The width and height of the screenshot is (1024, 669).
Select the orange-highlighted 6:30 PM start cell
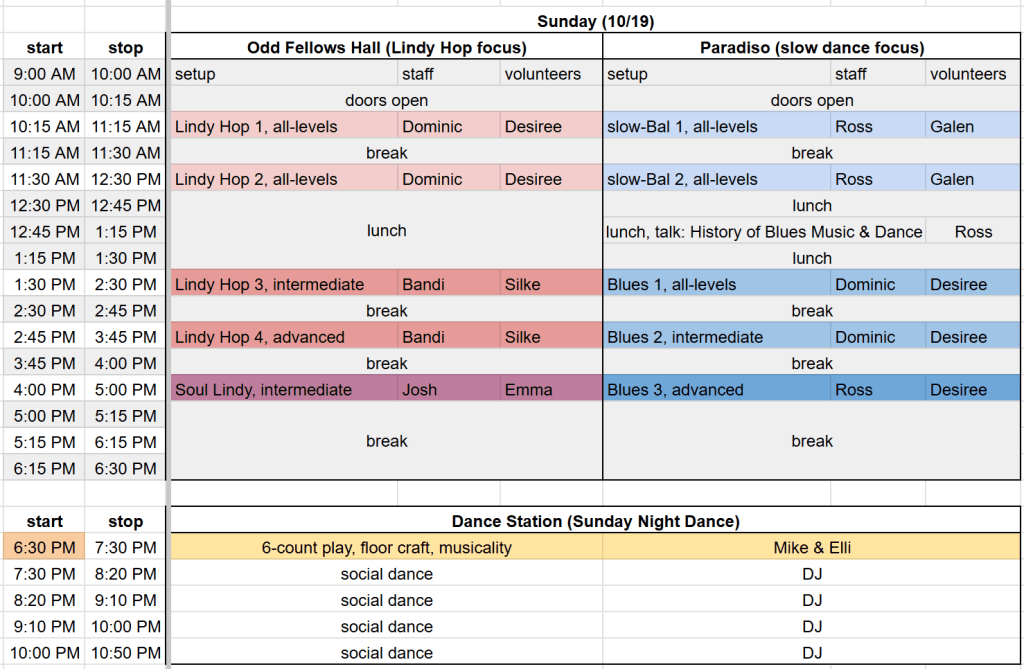pos(44,547)
